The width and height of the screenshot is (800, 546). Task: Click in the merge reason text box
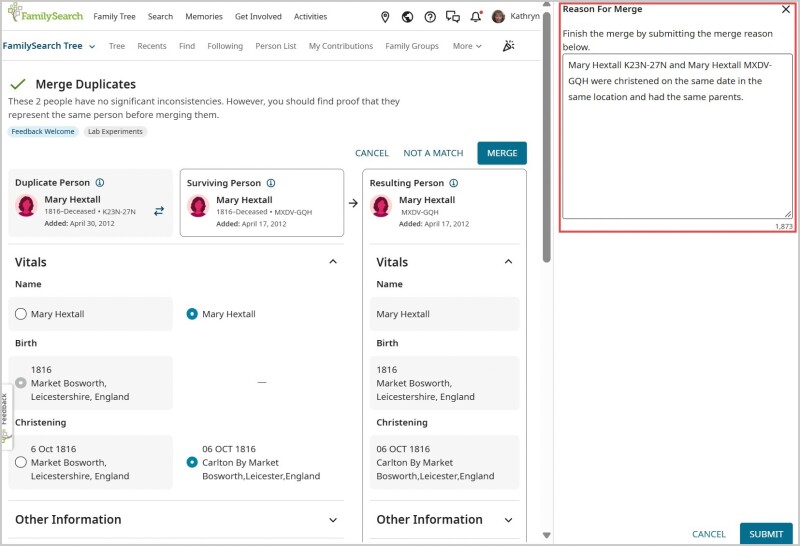677,136
